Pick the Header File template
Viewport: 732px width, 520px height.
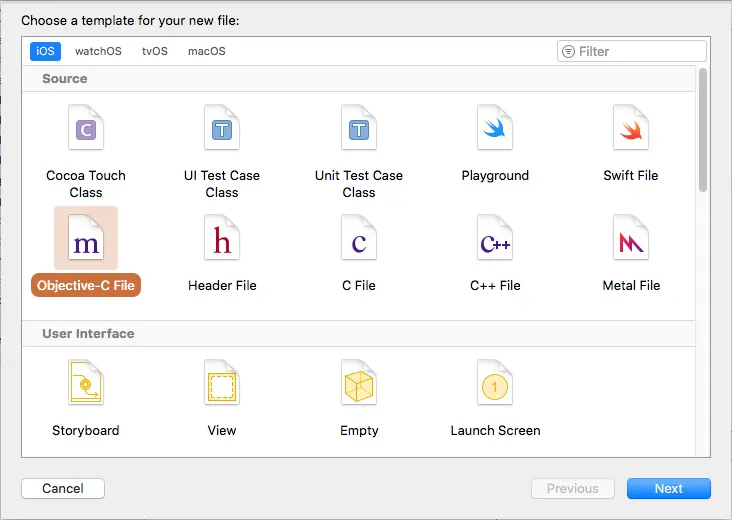coord(221,240)
